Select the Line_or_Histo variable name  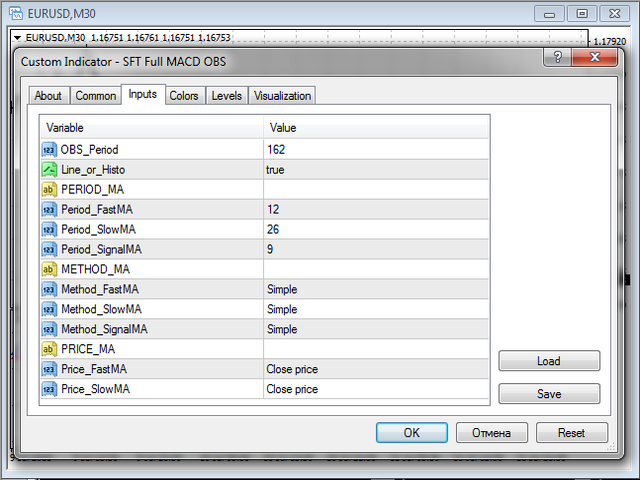tap(93, 170)
